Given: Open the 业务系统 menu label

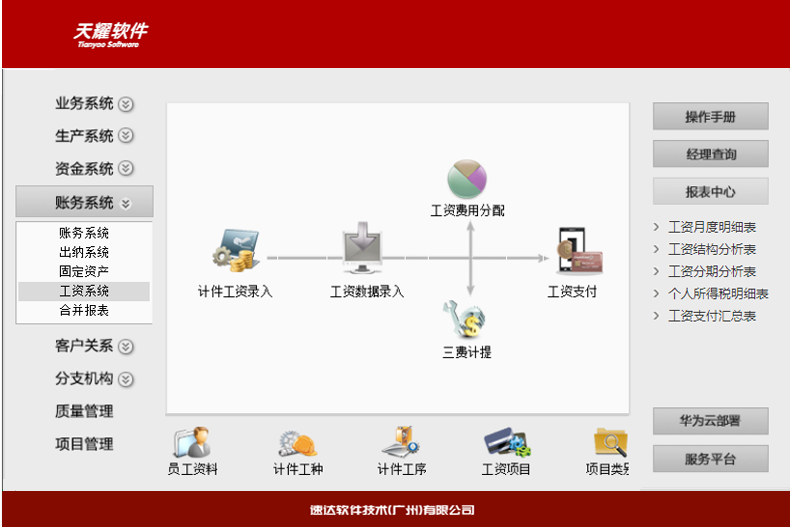Looking at the screenshot, I should point(84,103).
